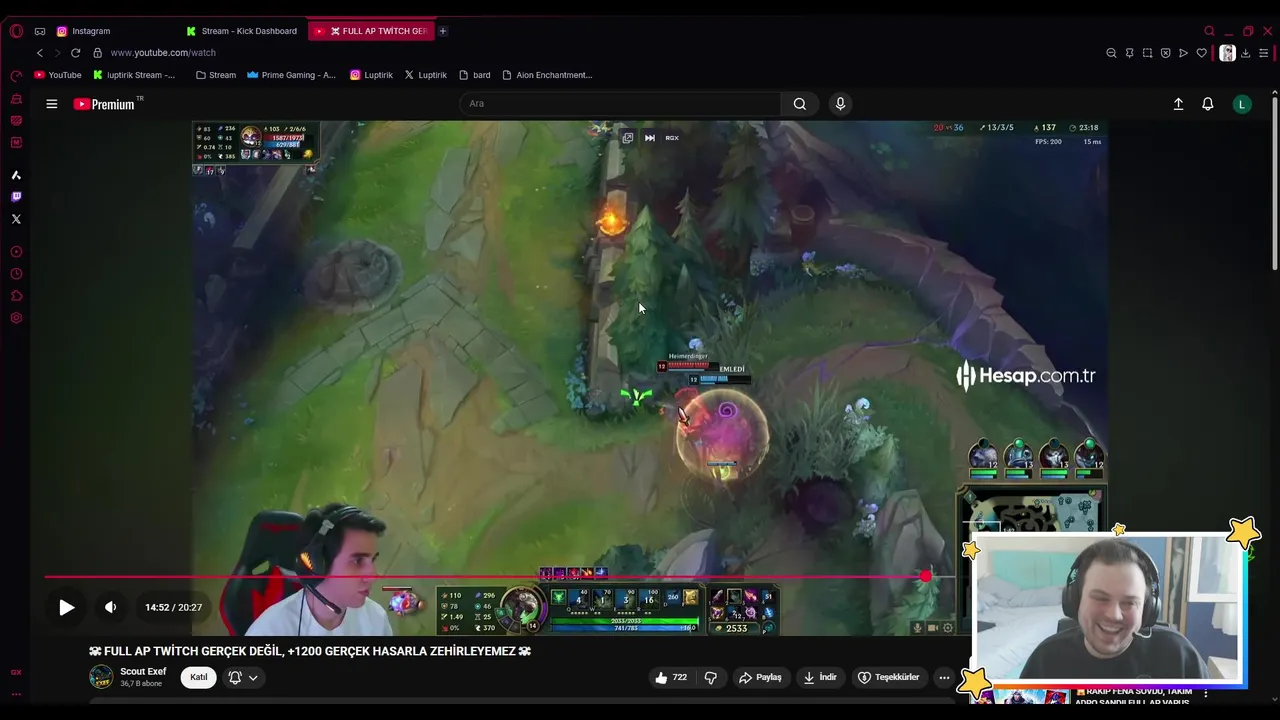The height and width of the screenshot is (720, 1280).
Task: Open the Prime Gaming bookmark
Action: click(291, 75)
